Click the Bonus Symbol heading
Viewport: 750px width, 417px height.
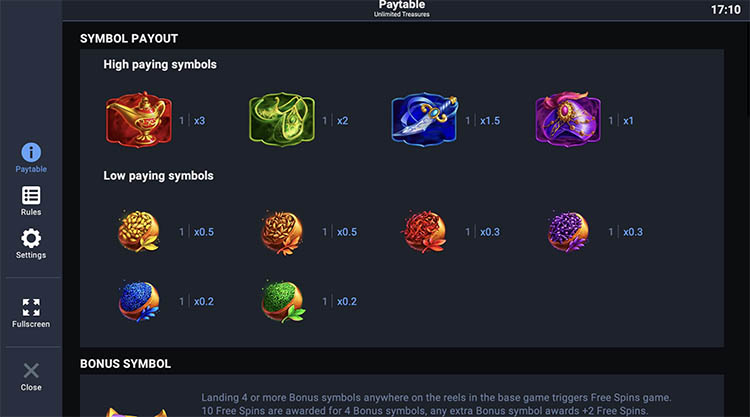pyautogui.click(x=125, y=363)
